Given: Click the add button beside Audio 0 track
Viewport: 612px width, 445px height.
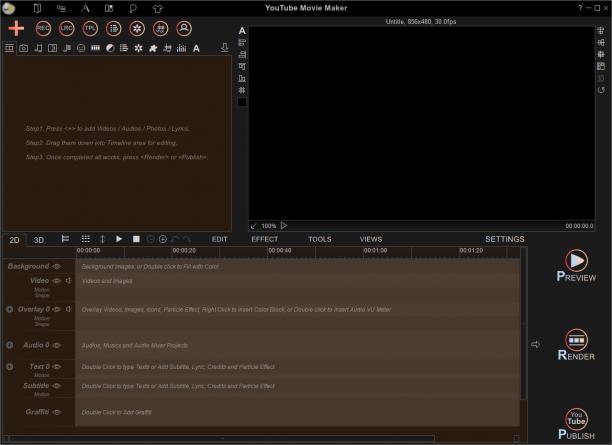Looking at the screenshot, I should 10,345.
